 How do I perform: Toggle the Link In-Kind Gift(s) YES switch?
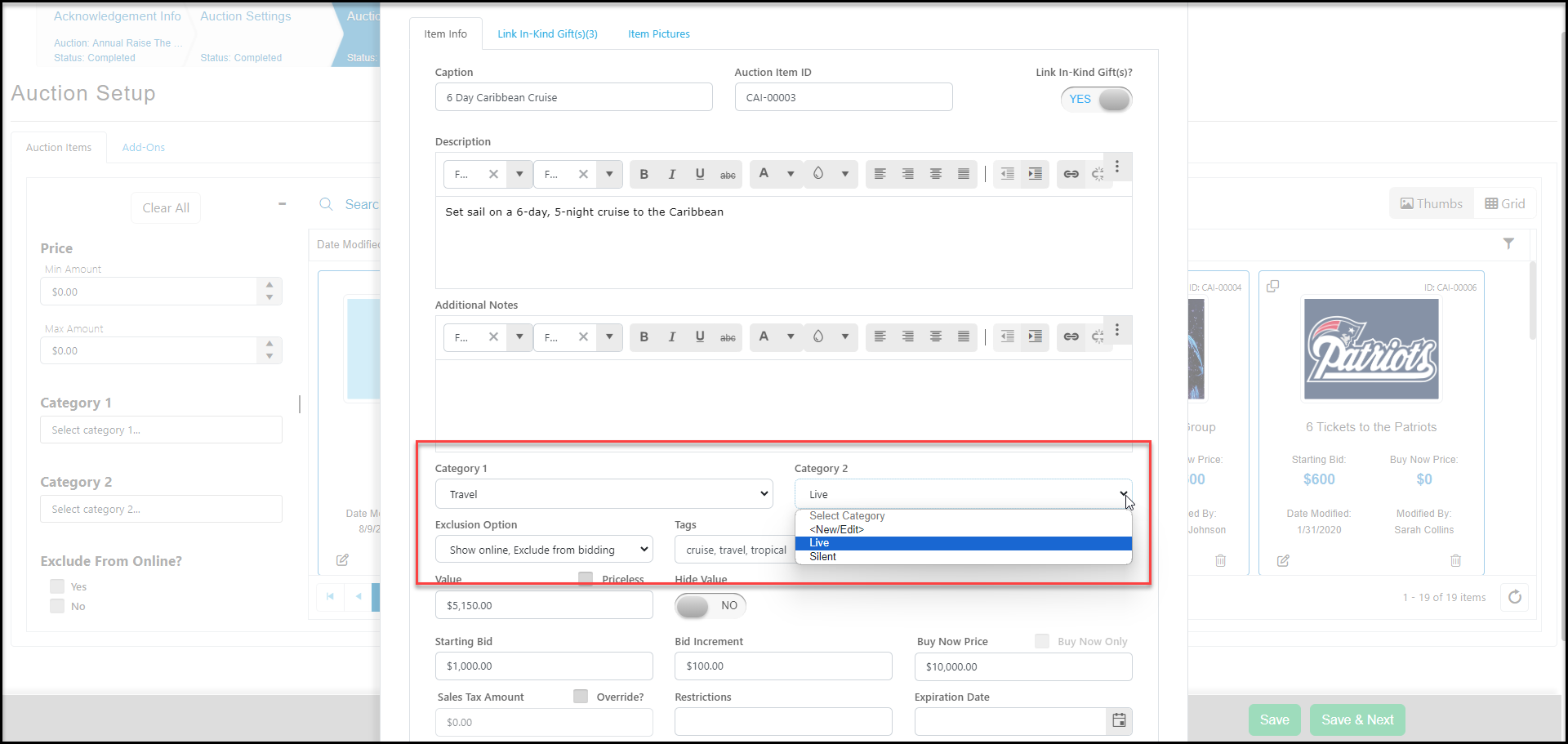tap(1096, 99)
